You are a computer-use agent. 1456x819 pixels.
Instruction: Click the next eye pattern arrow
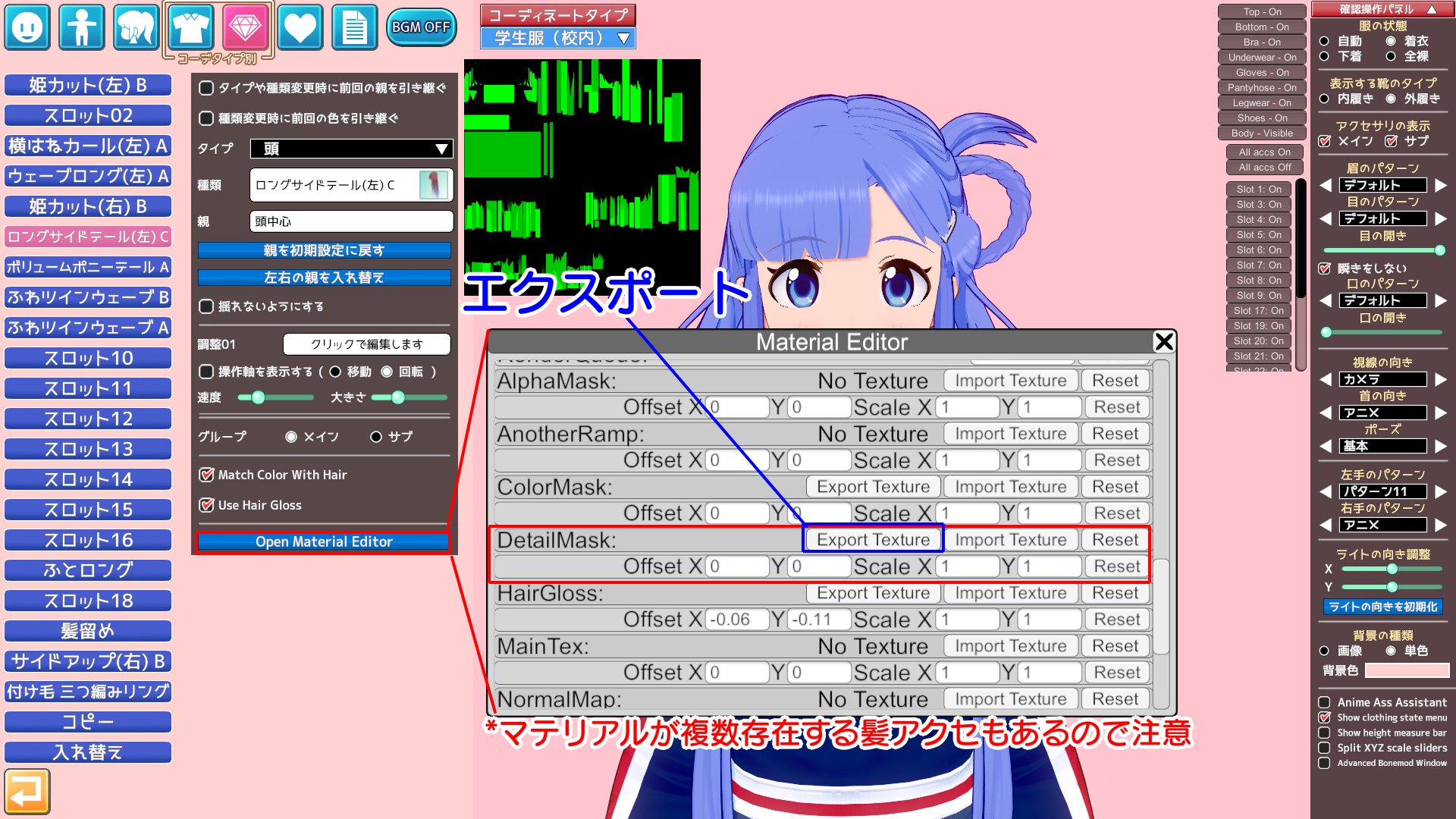pyautogui.click(x=1441, y=218)
